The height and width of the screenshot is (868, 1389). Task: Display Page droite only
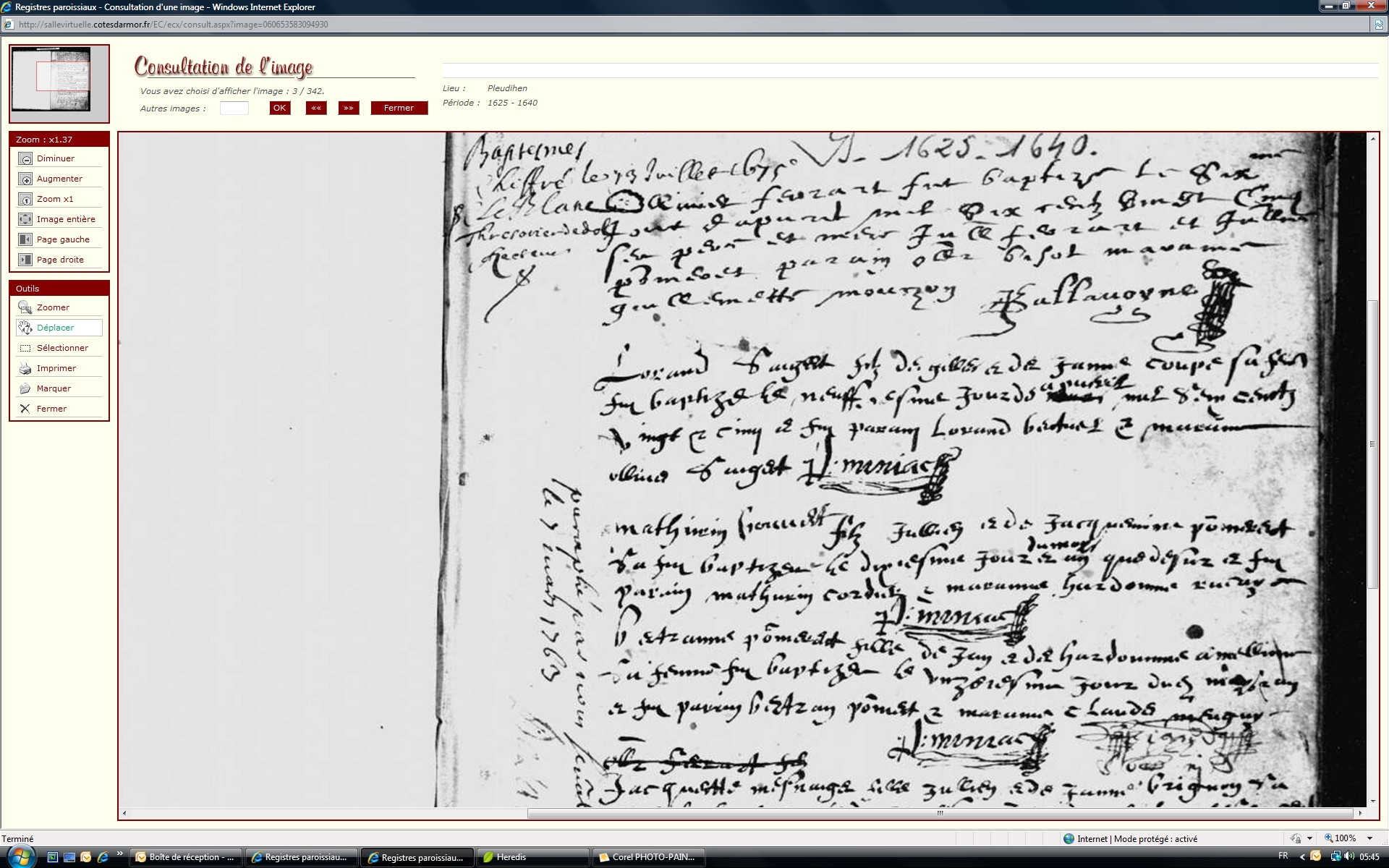coord(25,260)
